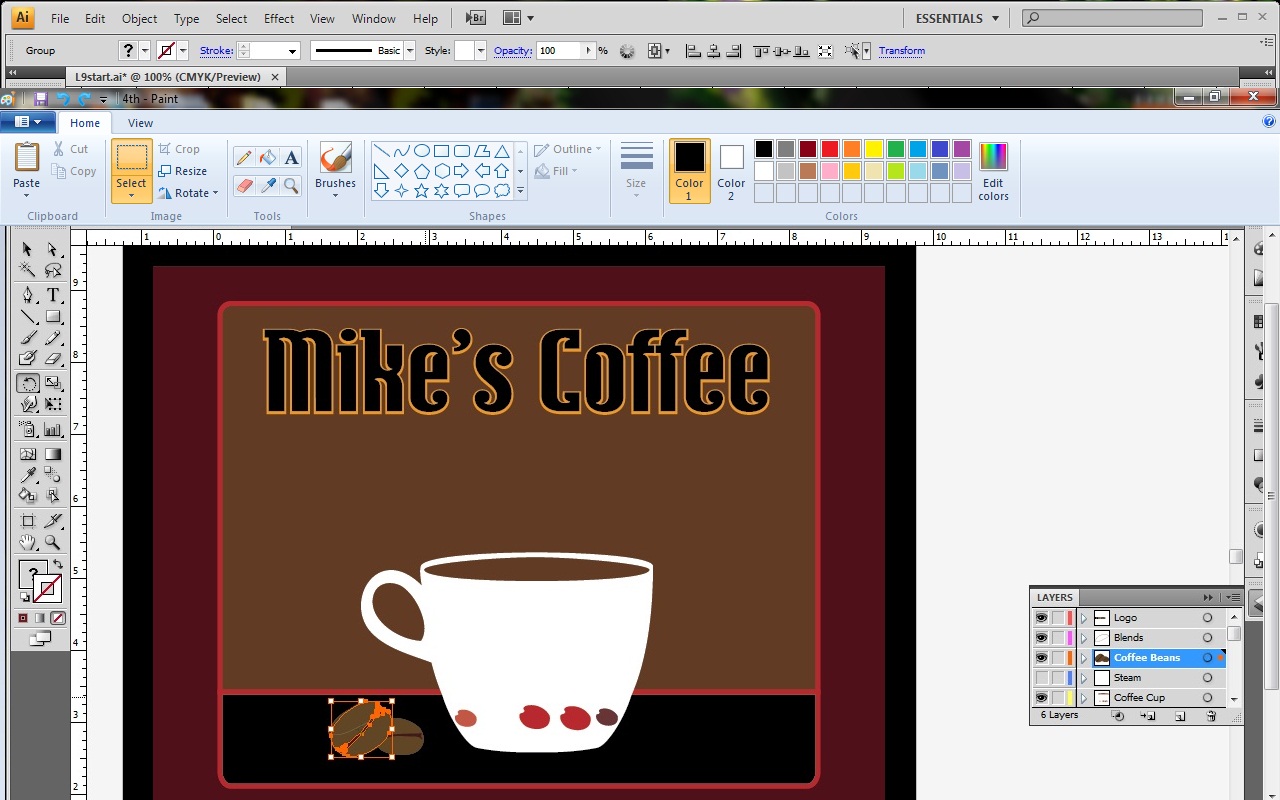The image size is (1280, 800).
Task: Switch to the View tab in Paint
Action: [x=140, y=122]
